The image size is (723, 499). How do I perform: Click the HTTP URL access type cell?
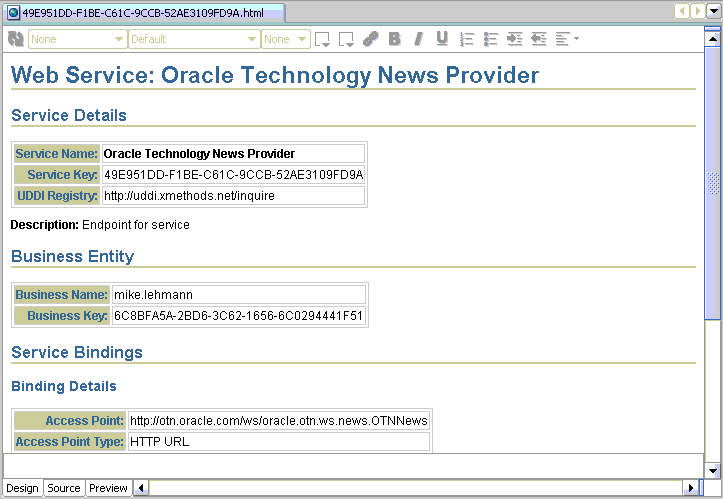(x=279, y=442)
